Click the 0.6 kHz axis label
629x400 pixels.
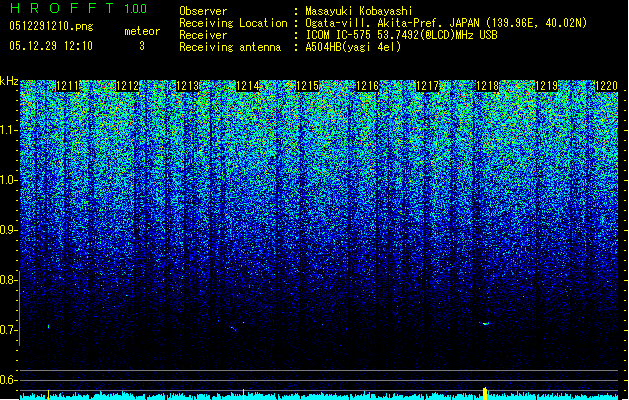point(8,380)
